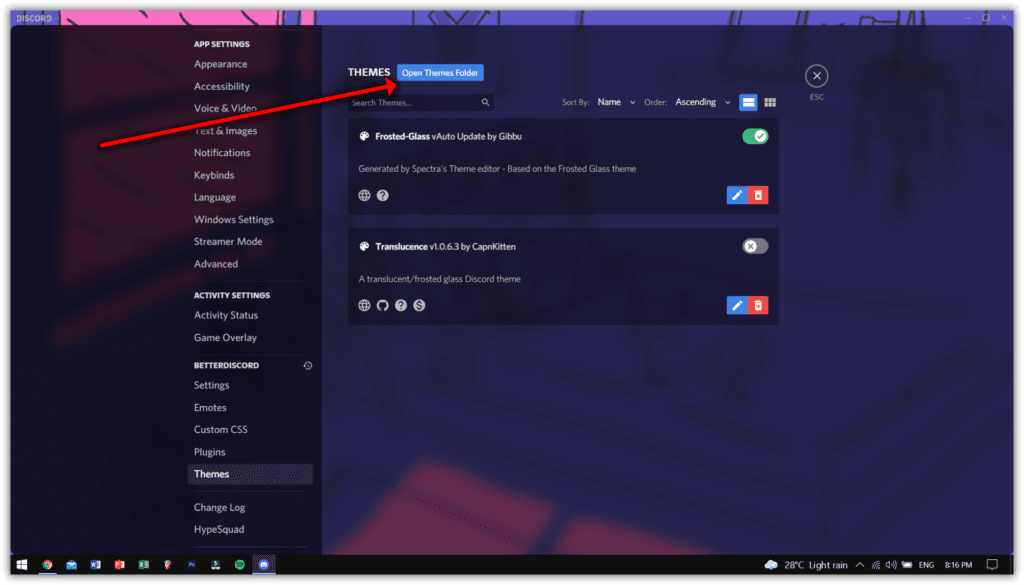Open Frosted-Glass support help icon

(x=383, y=195)
